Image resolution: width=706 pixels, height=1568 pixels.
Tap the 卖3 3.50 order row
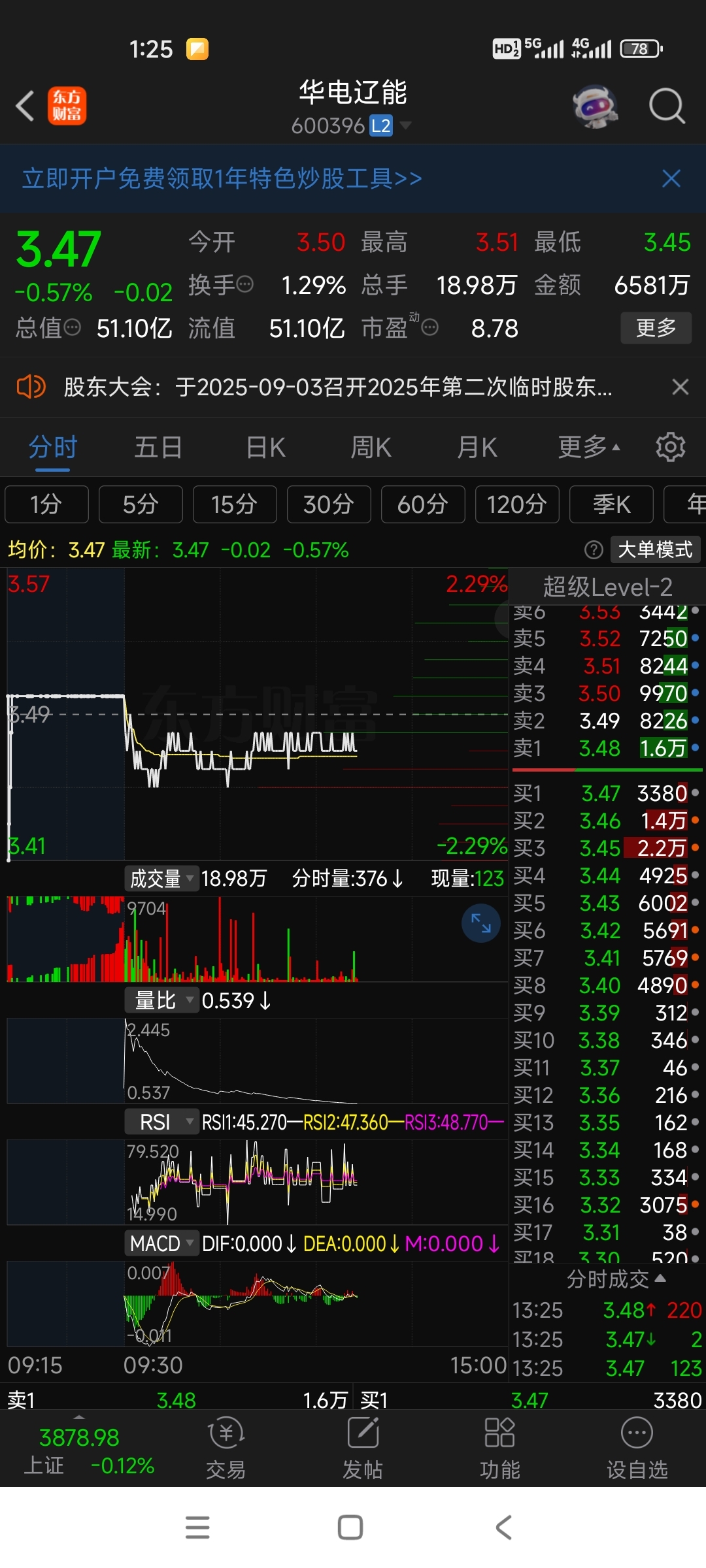tap(606, 693)
